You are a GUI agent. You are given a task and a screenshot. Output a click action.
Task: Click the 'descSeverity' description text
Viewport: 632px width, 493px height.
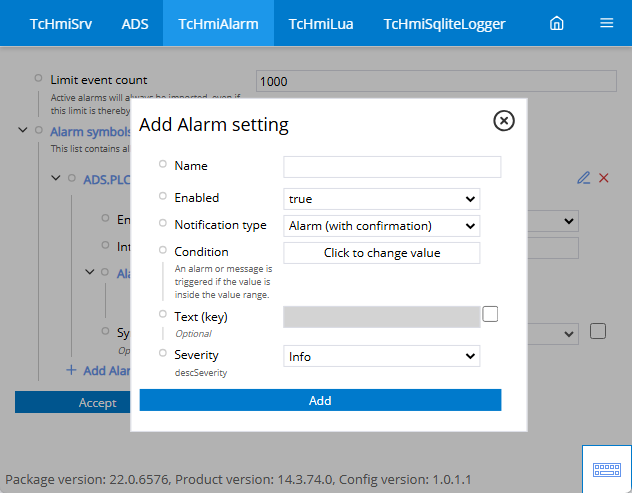point(201,372)
